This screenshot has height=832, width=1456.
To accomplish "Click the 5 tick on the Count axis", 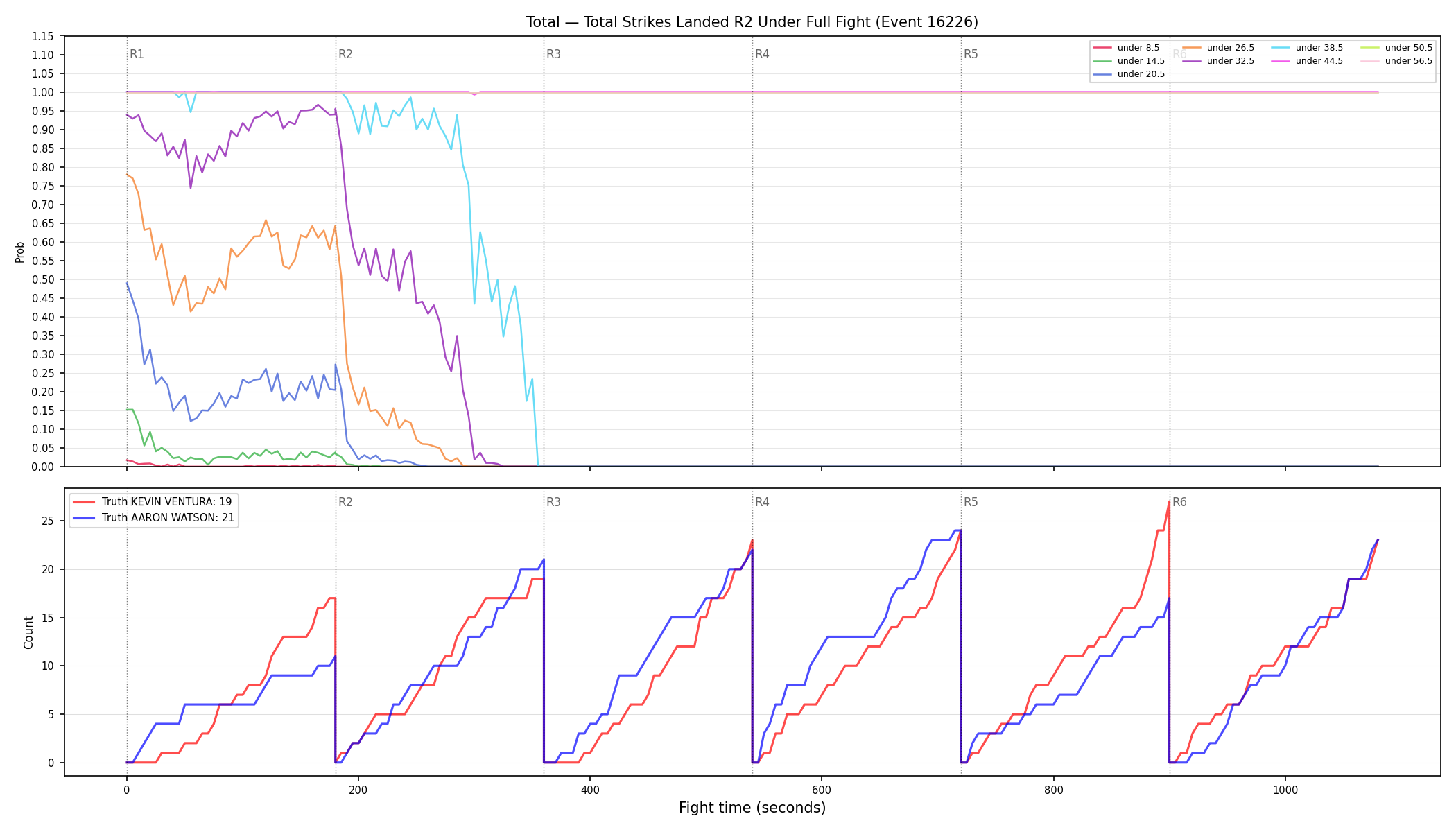I will tap(51, 715).
